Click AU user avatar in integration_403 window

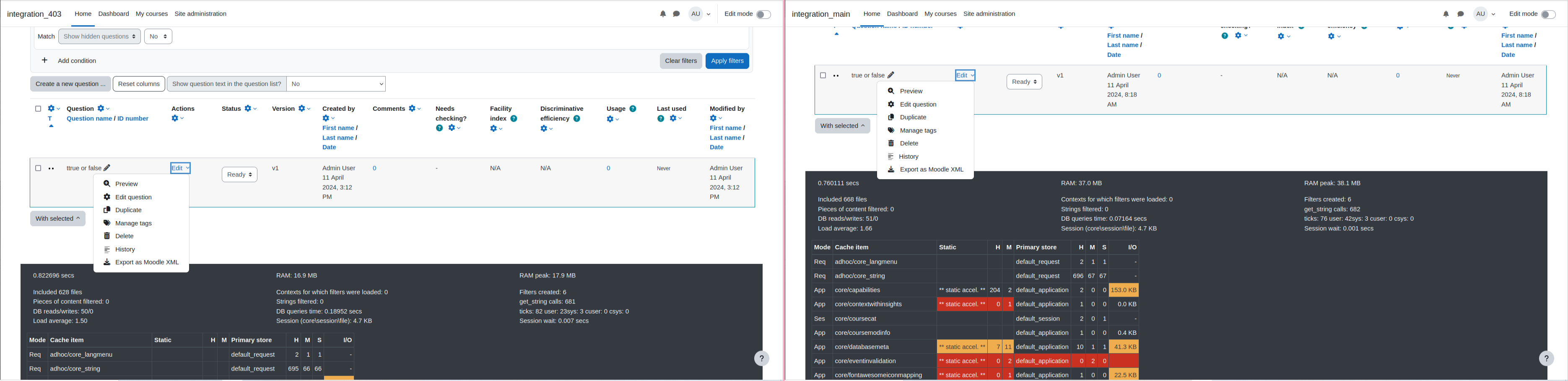[696, 14]
